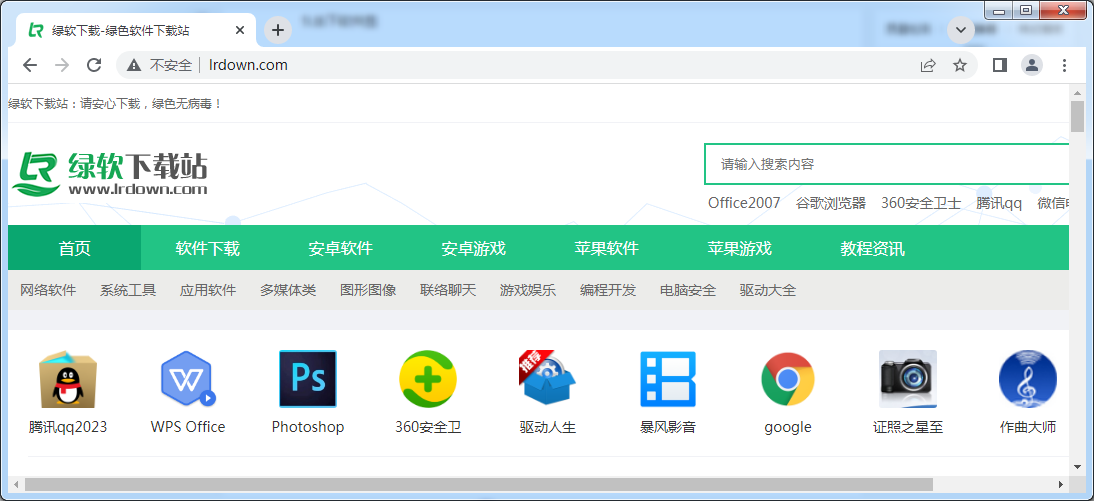Toggle the browser side panel icon

coord(1000,65)
